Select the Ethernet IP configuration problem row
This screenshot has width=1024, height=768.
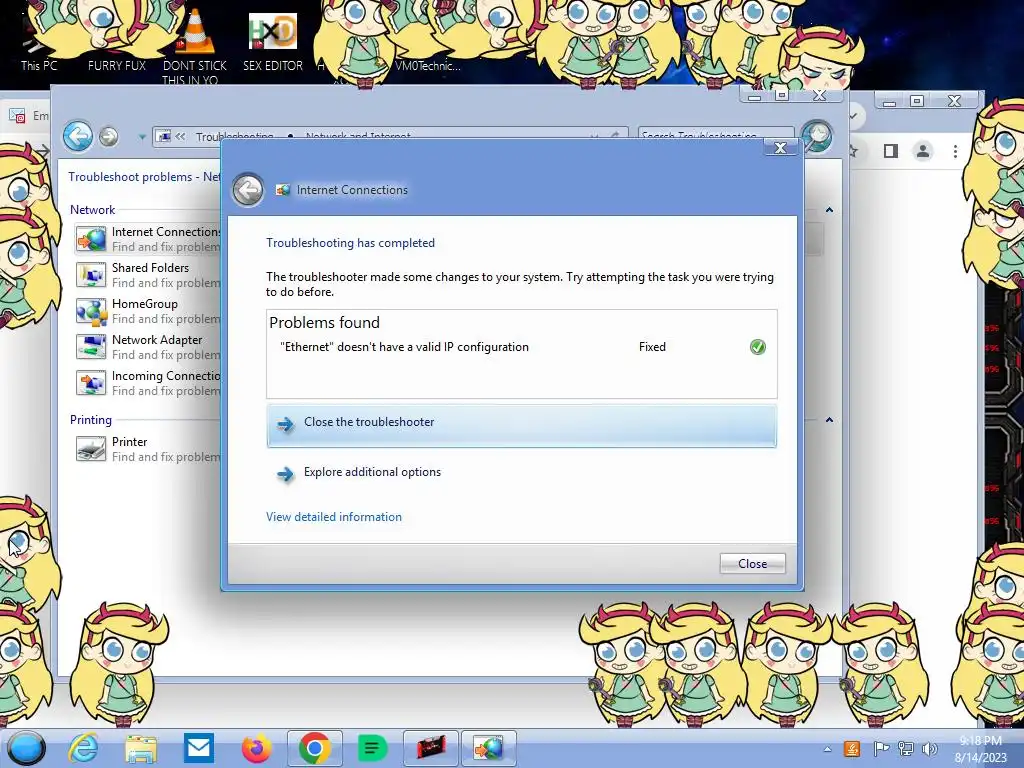tap(521, 347)
